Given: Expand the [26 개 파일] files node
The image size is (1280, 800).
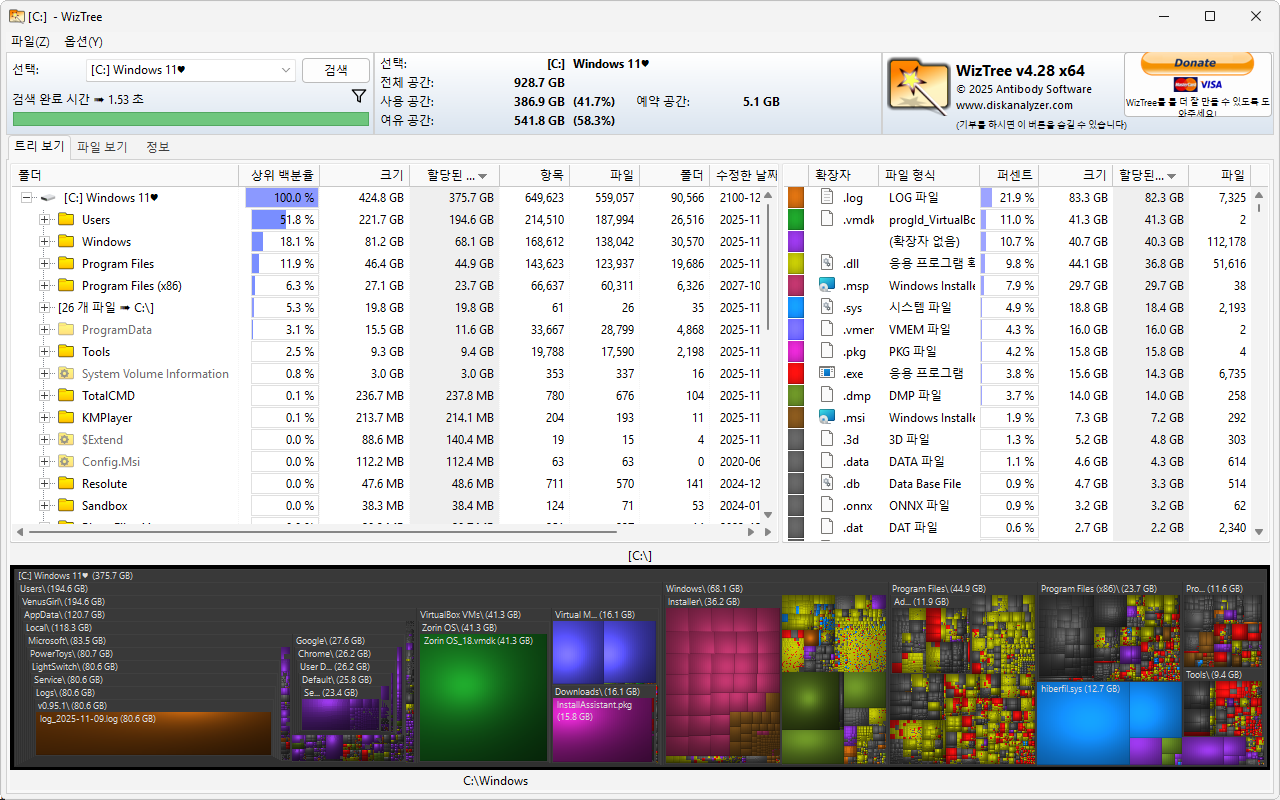Looking at the screenshot, I should (x=45, y=308).
